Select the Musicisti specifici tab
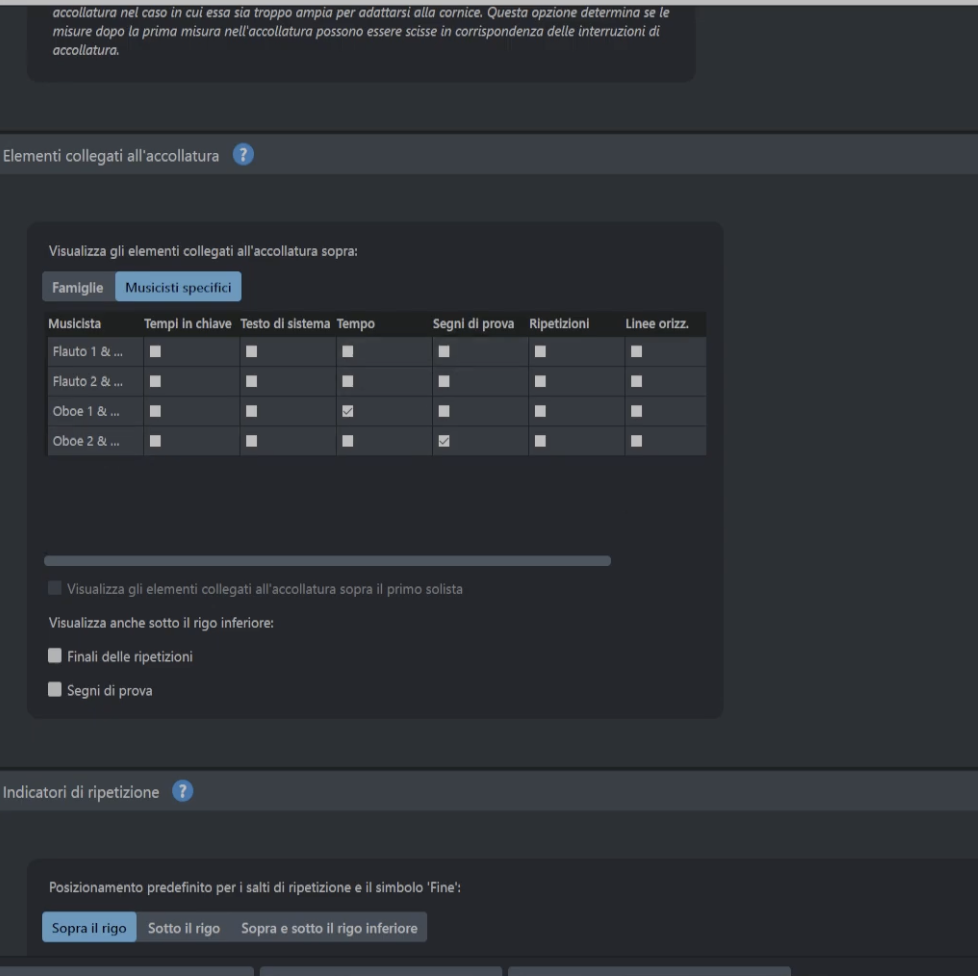978x976 pixels. (178, 287)
